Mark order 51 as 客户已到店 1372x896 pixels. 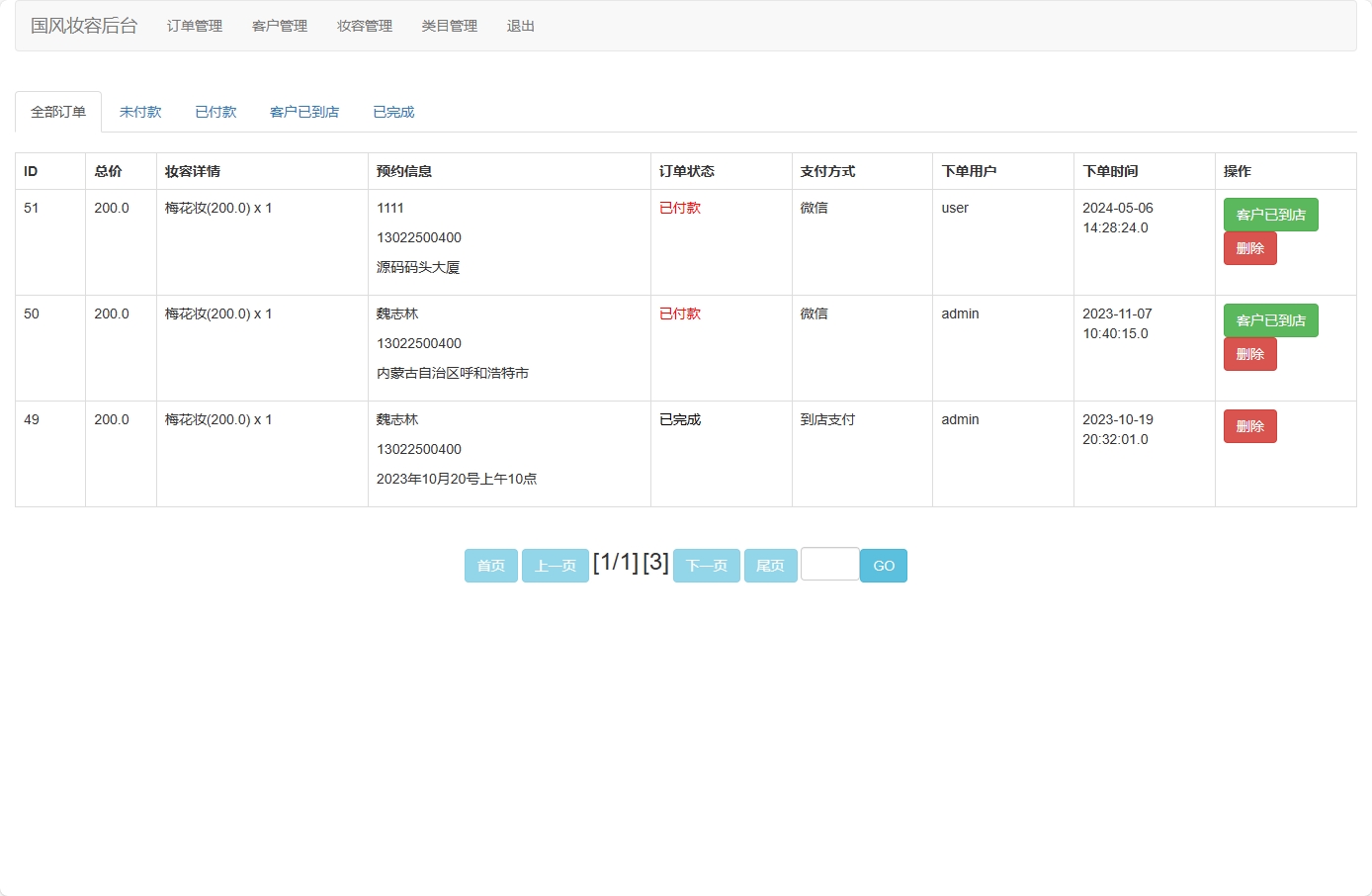[x=1270, y=215]
